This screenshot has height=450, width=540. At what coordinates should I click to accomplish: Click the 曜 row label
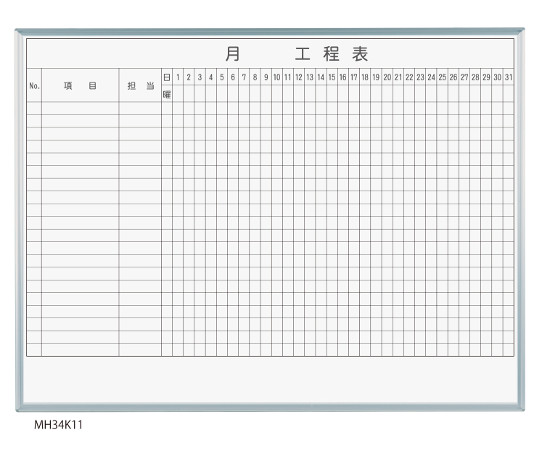[x=167, y=94]
